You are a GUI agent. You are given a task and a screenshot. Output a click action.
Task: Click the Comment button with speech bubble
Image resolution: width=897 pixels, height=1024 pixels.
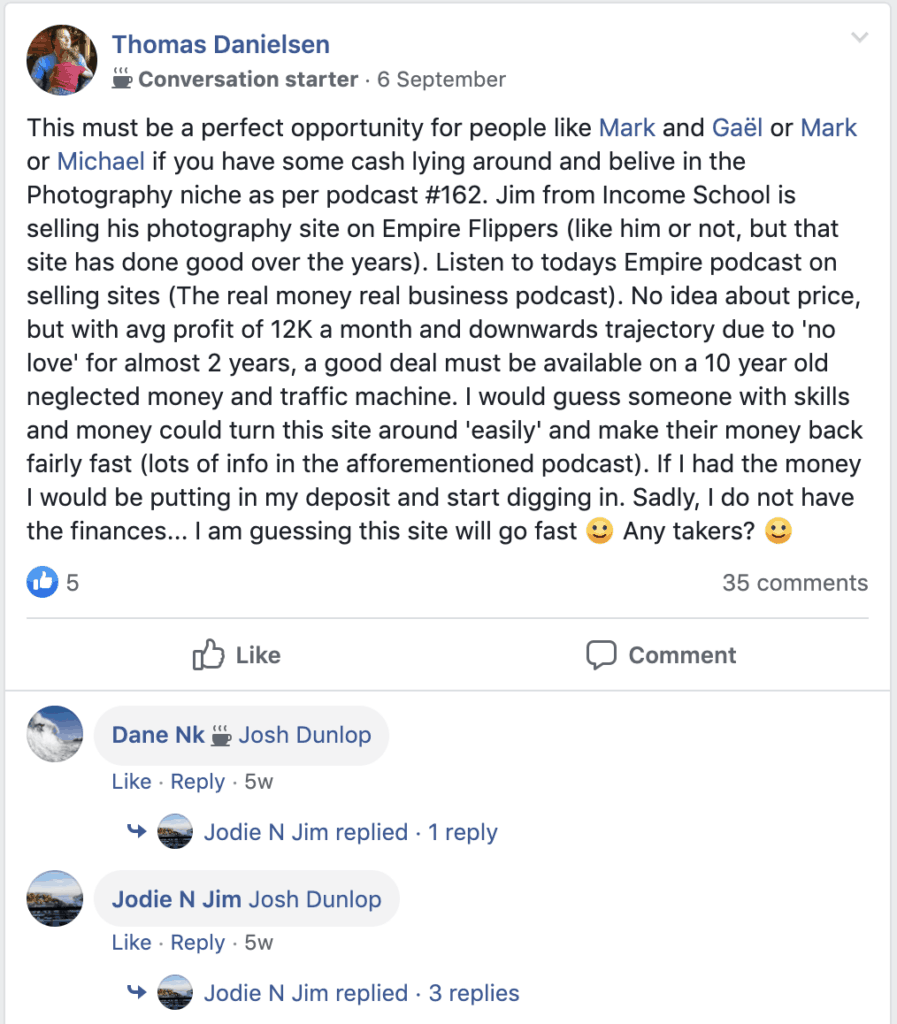click(x=661, y=655)
